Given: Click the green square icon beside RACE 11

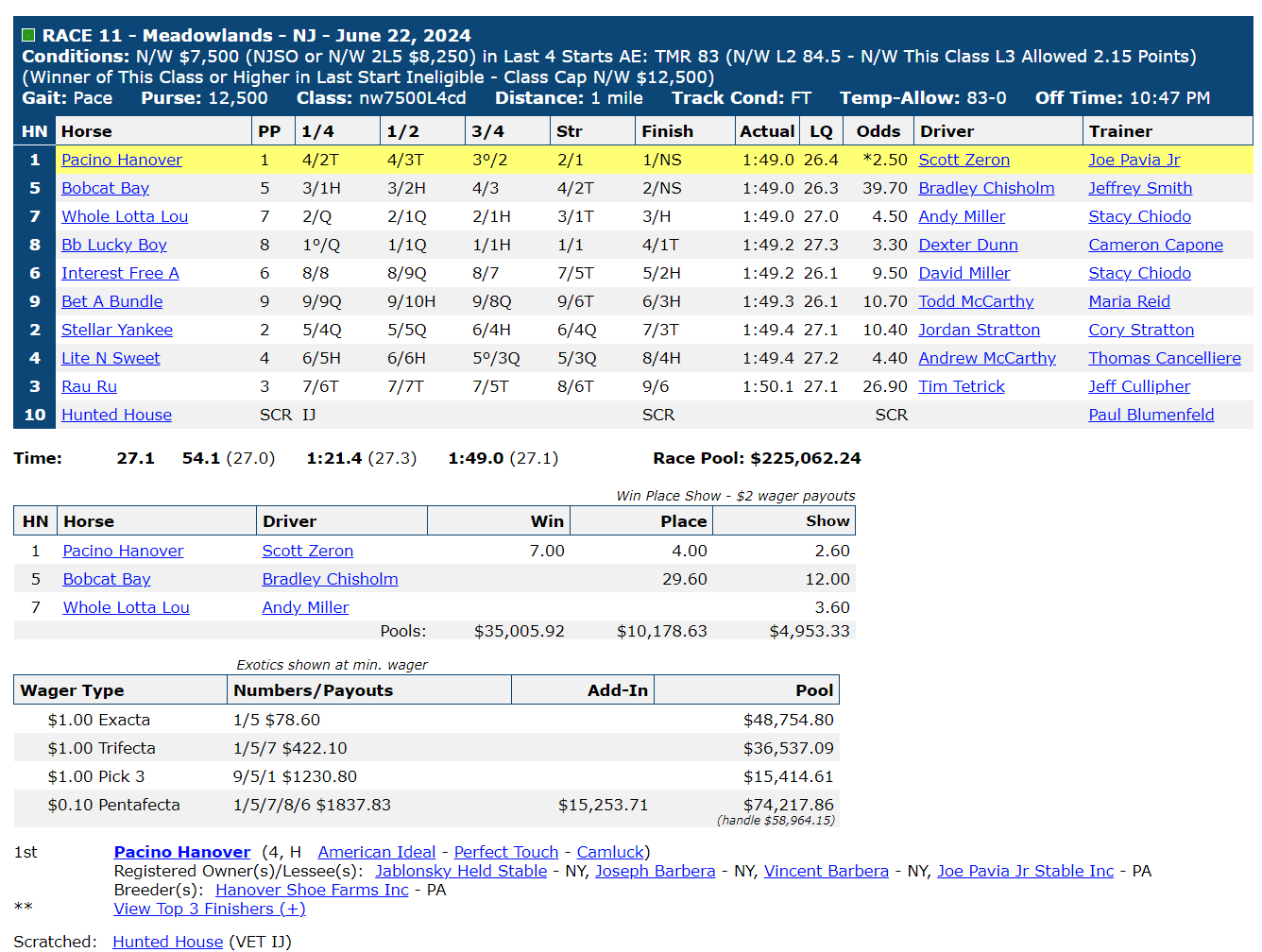Looking at the screenshot, I should coord(28,35).
